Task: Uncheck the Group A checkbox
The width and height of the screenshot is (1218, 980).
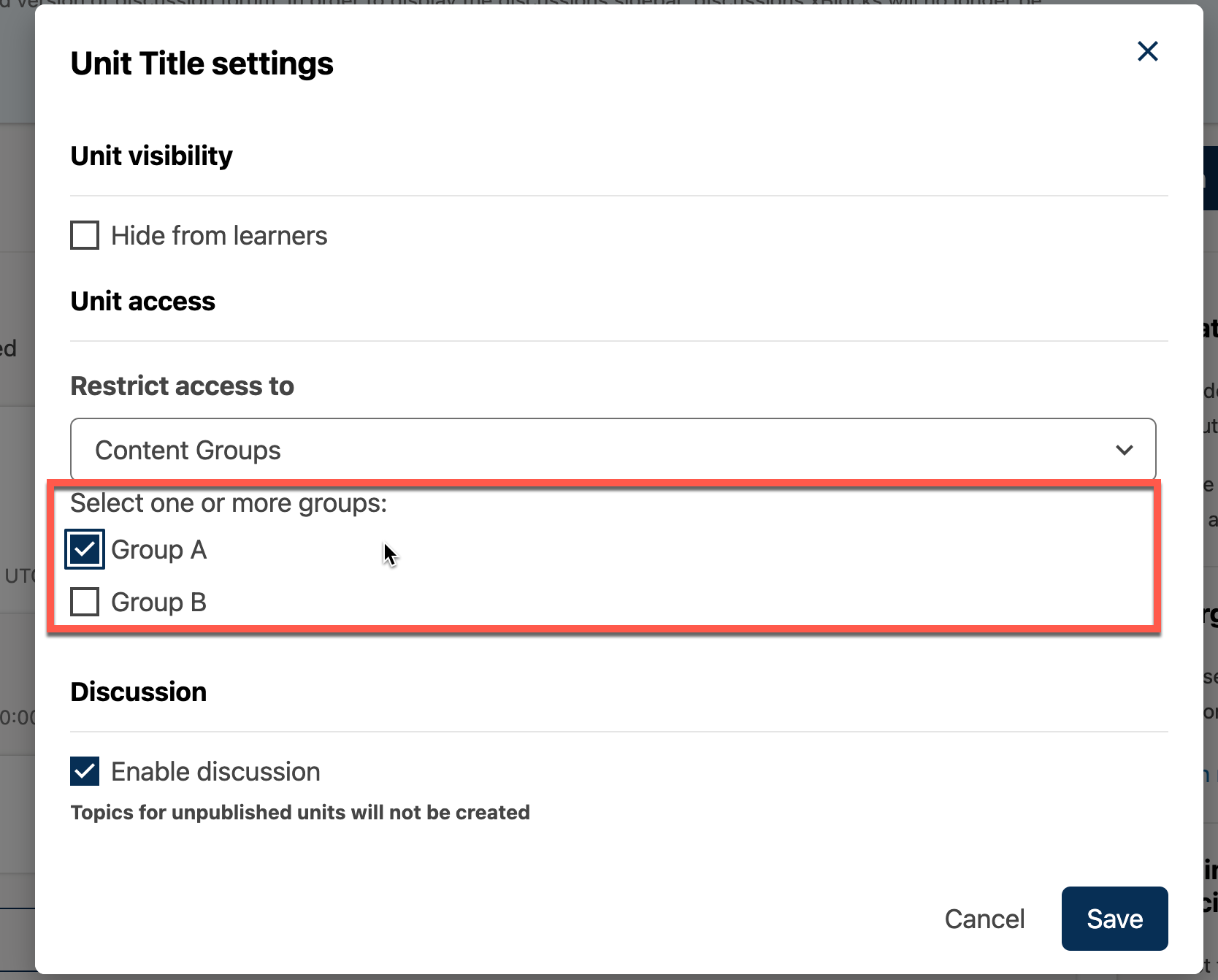Action: pos(85,549)
